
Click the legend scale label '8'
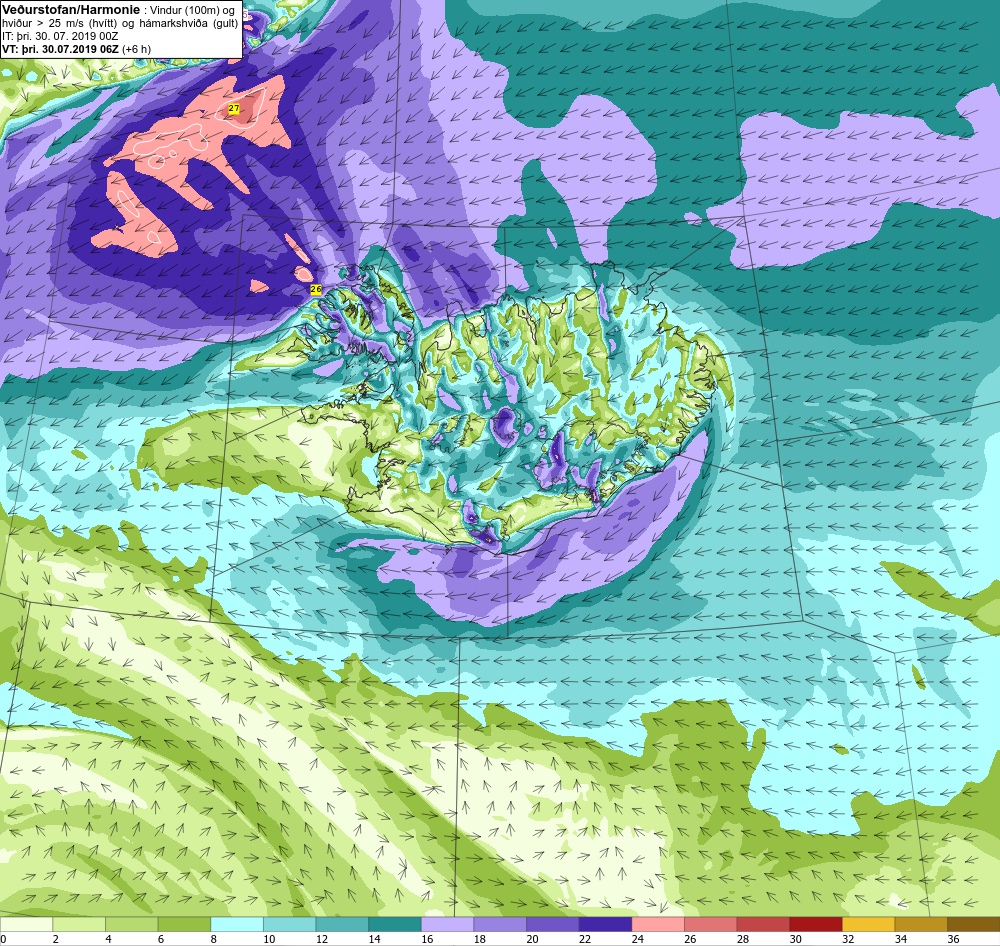pos(214,939)
